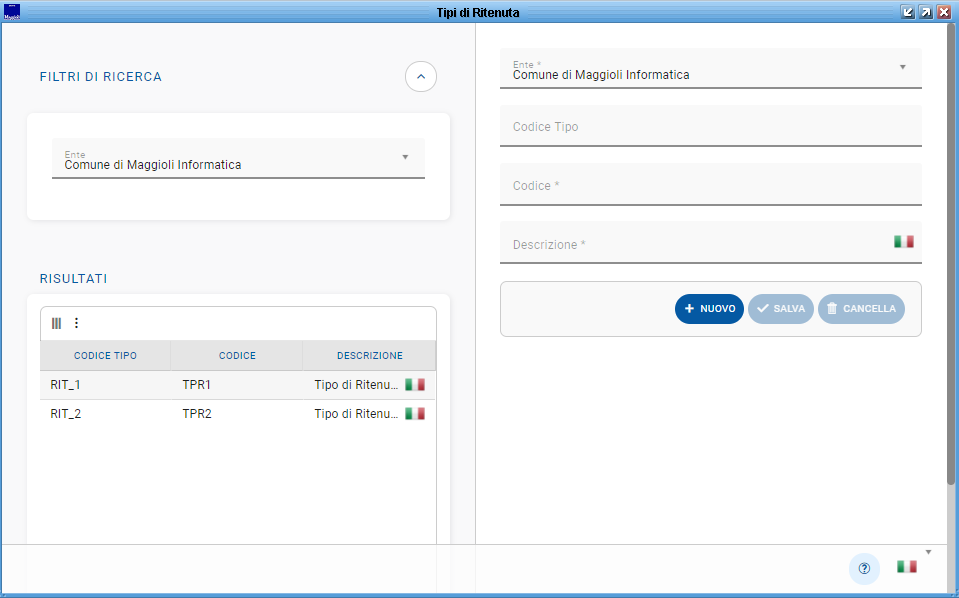The width and height of the screenshot is (959, 598).
Task: Collapse the Filtri di Ricerca section
Action: pyautogui.click(x=421, y=76)
